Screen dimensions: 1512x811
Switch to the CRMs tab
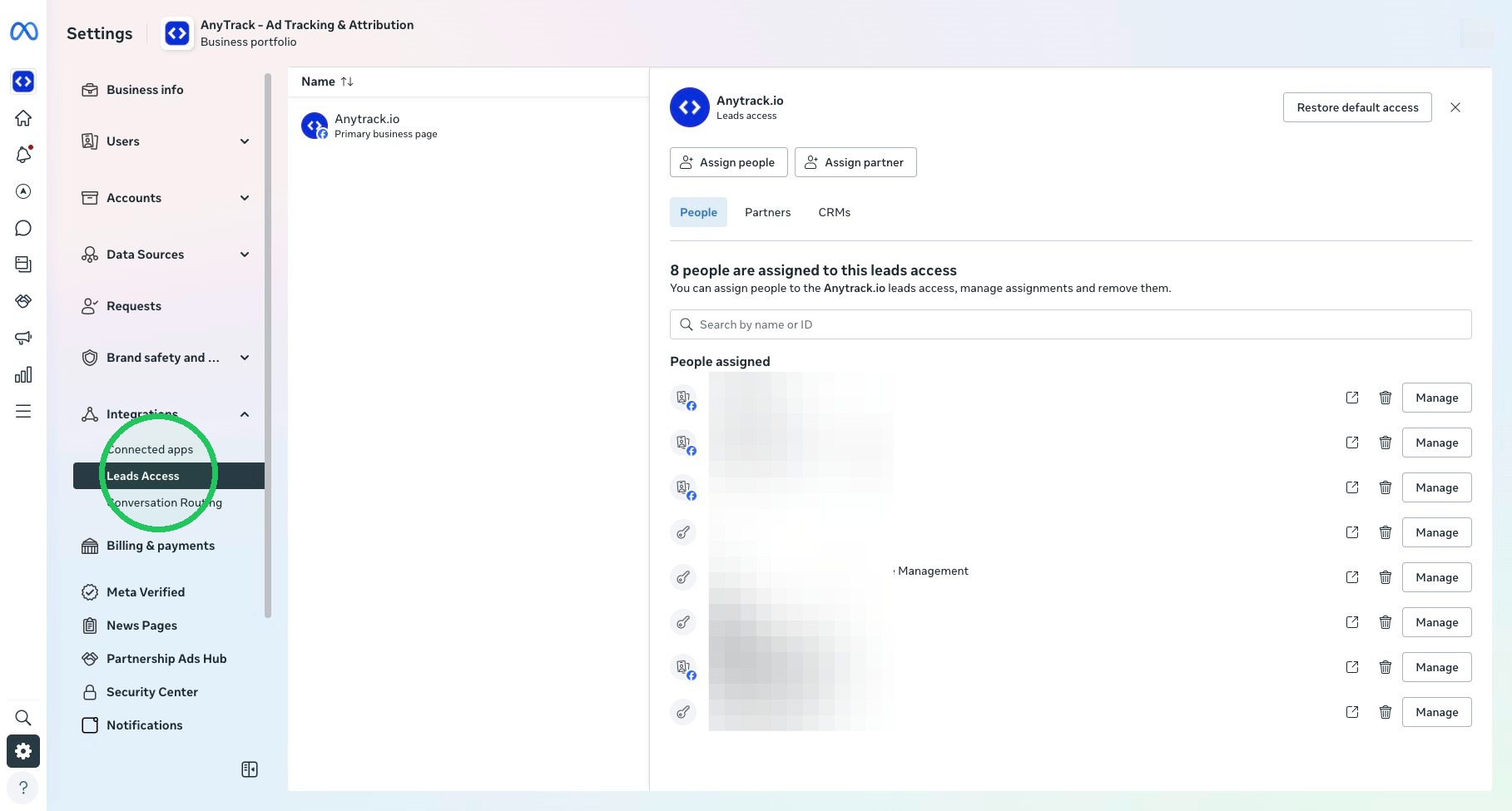click(834, 212)
